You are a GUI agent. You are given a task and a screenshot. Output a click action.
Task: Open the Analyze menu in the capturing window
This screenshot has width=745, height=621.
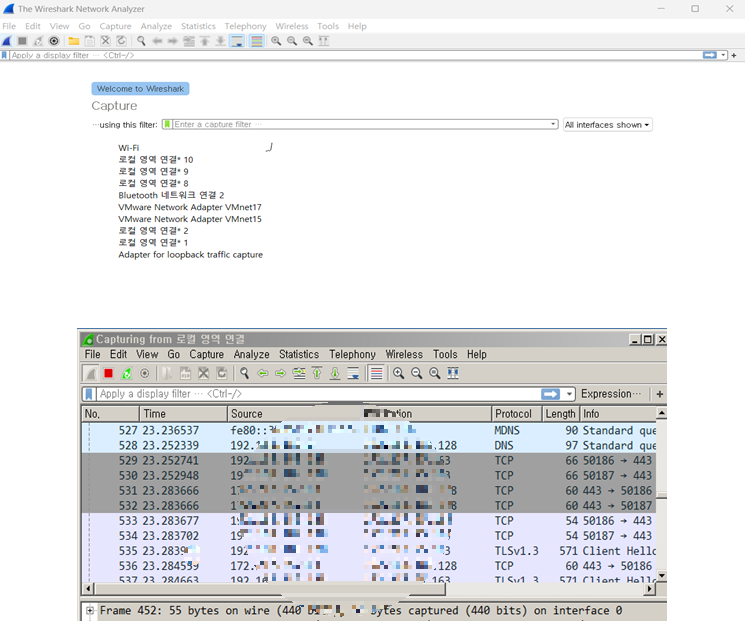[251, 354]
